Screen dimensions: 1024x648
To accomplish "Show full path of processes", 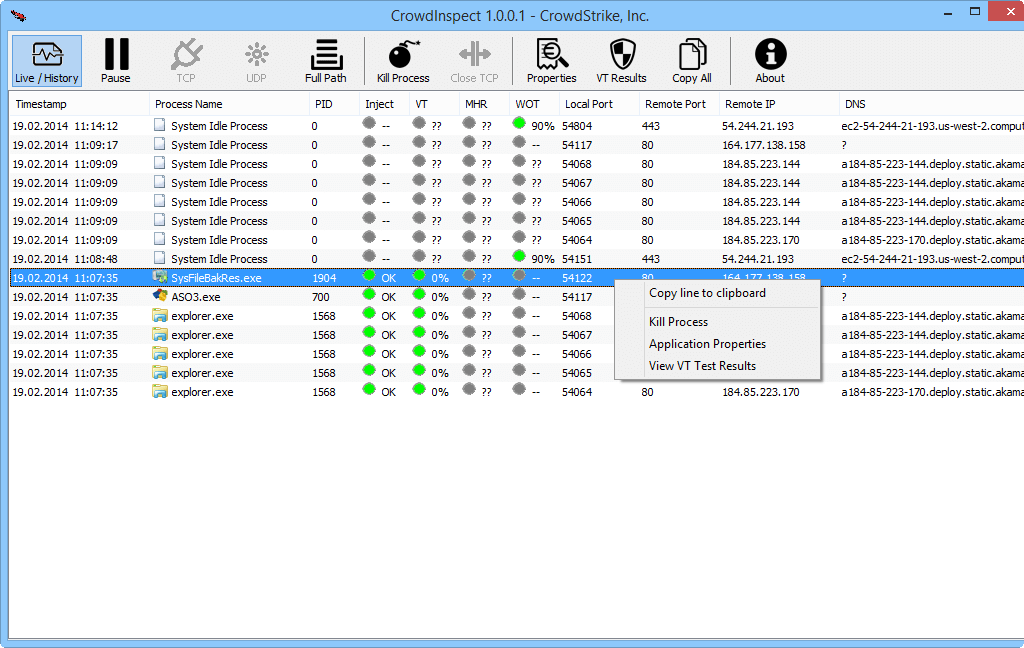I will tap(326, 61).
